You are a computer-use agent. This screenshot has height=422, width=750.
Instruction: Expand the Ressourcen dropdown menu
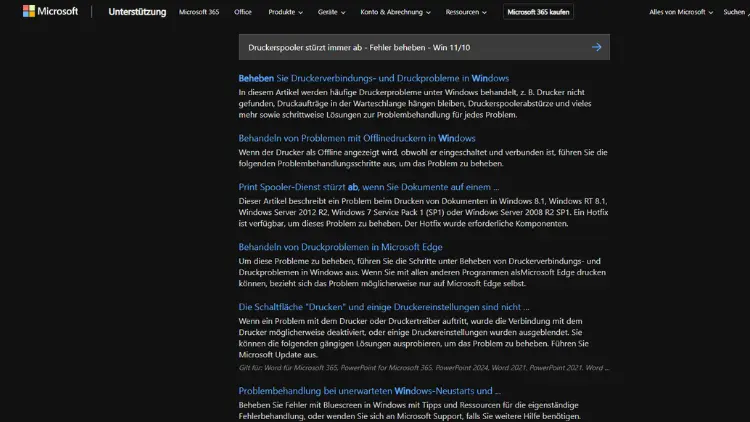point(466,12)
